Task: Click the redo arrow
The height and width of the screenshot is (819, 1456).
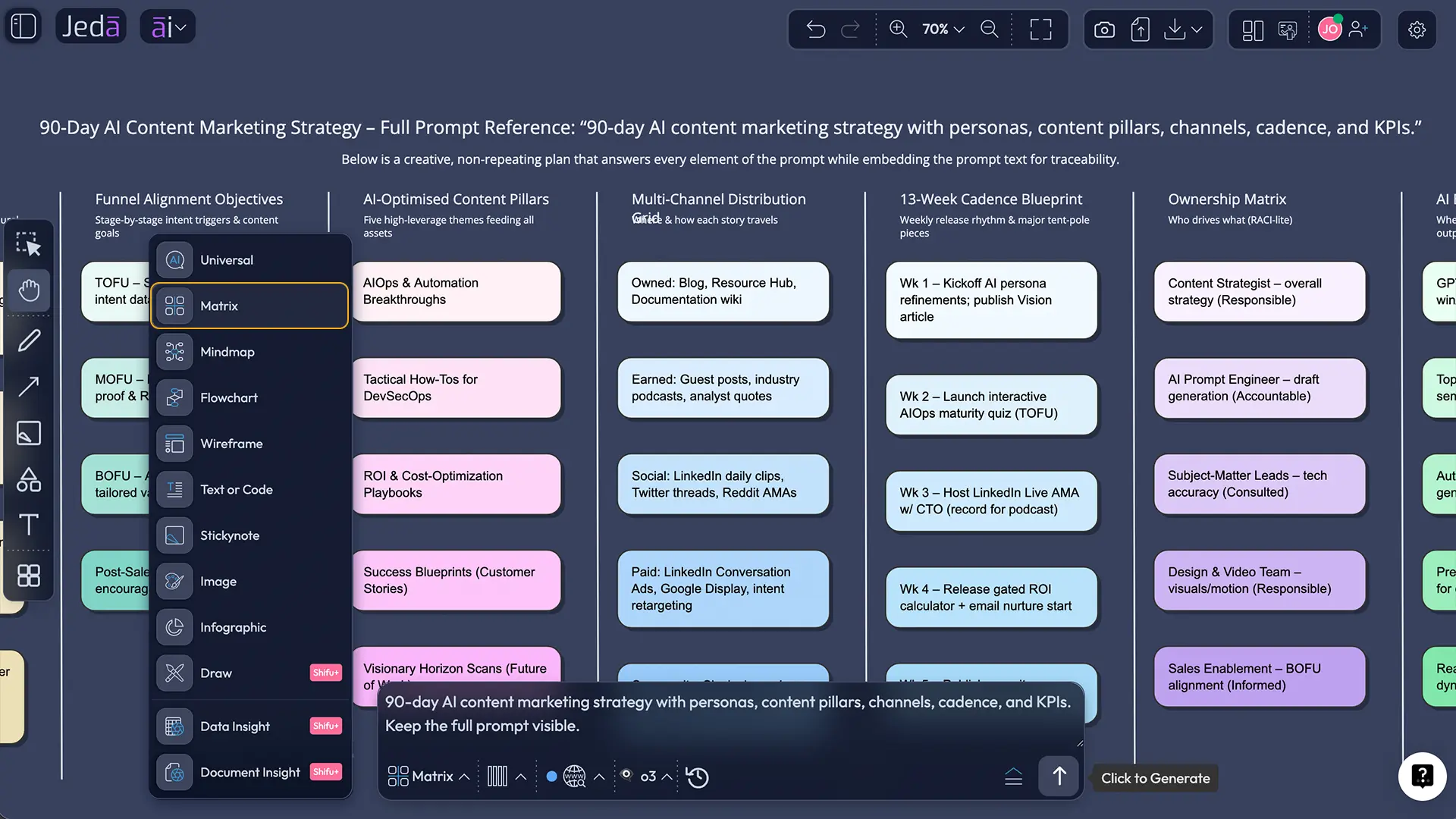Action: (x=851, y=30)
